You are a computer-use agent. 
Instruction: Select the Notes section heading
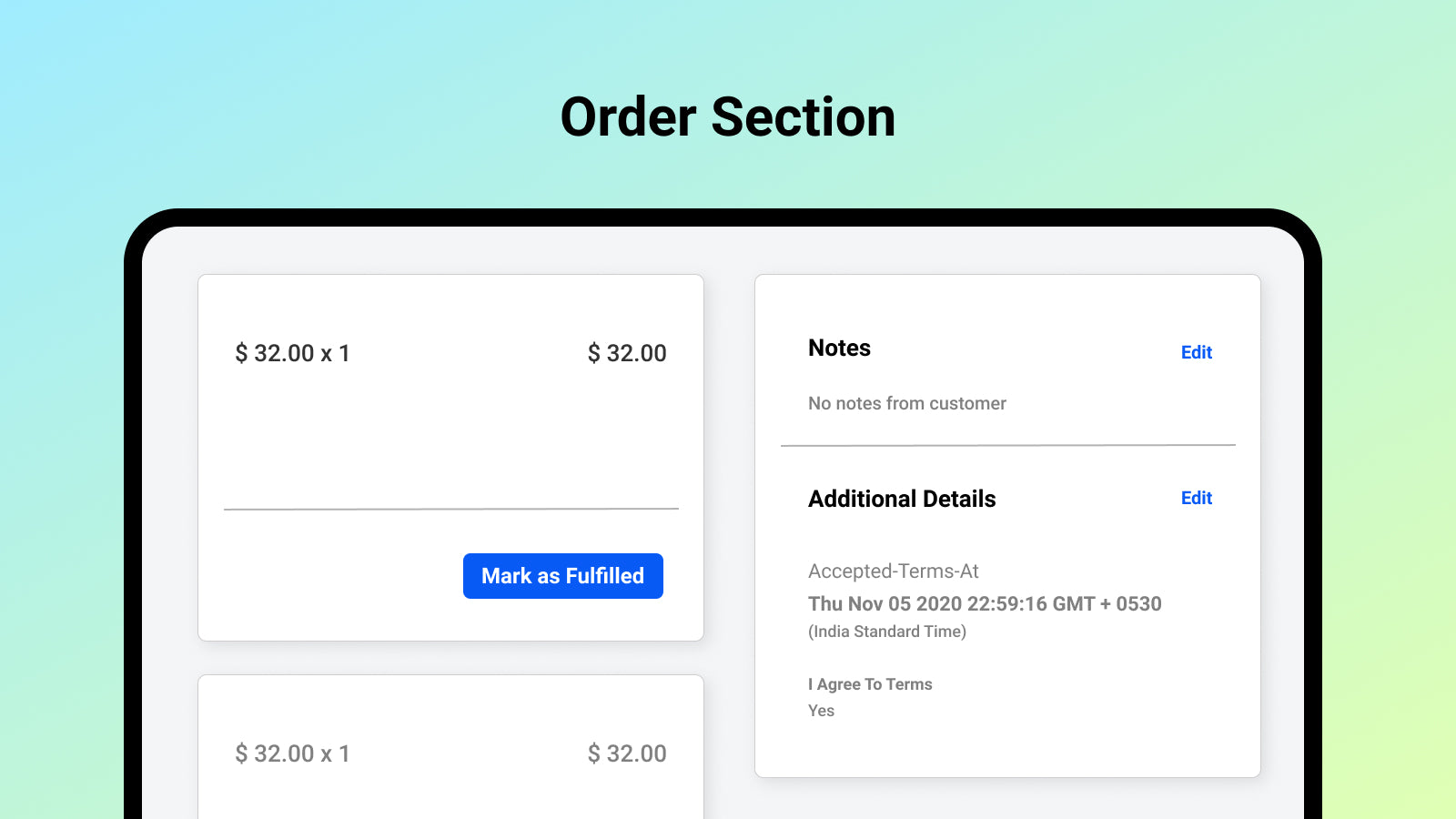pyautogui.click(x=839, y=348)
